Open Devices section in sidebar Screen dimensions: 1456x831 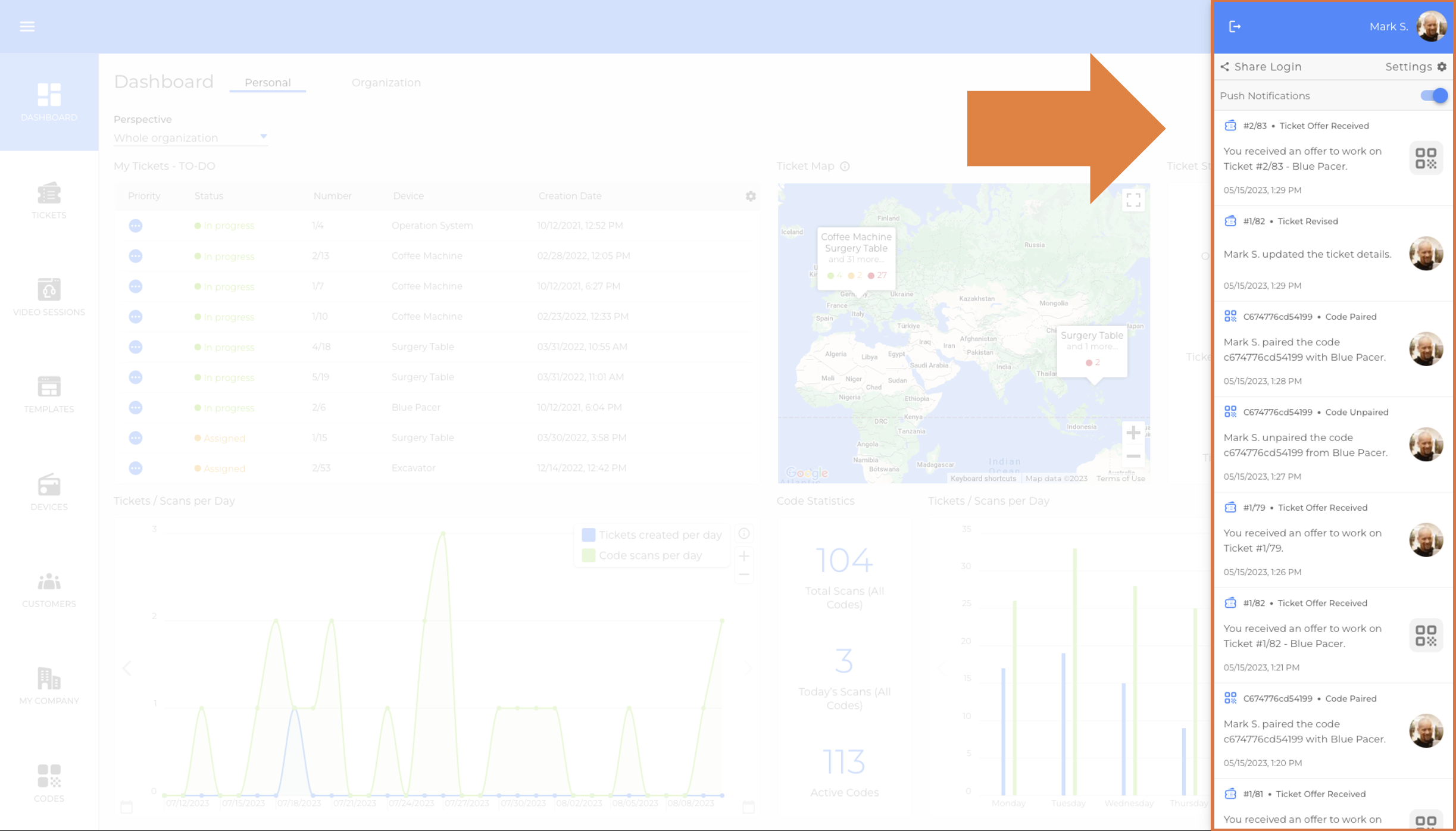49,492
